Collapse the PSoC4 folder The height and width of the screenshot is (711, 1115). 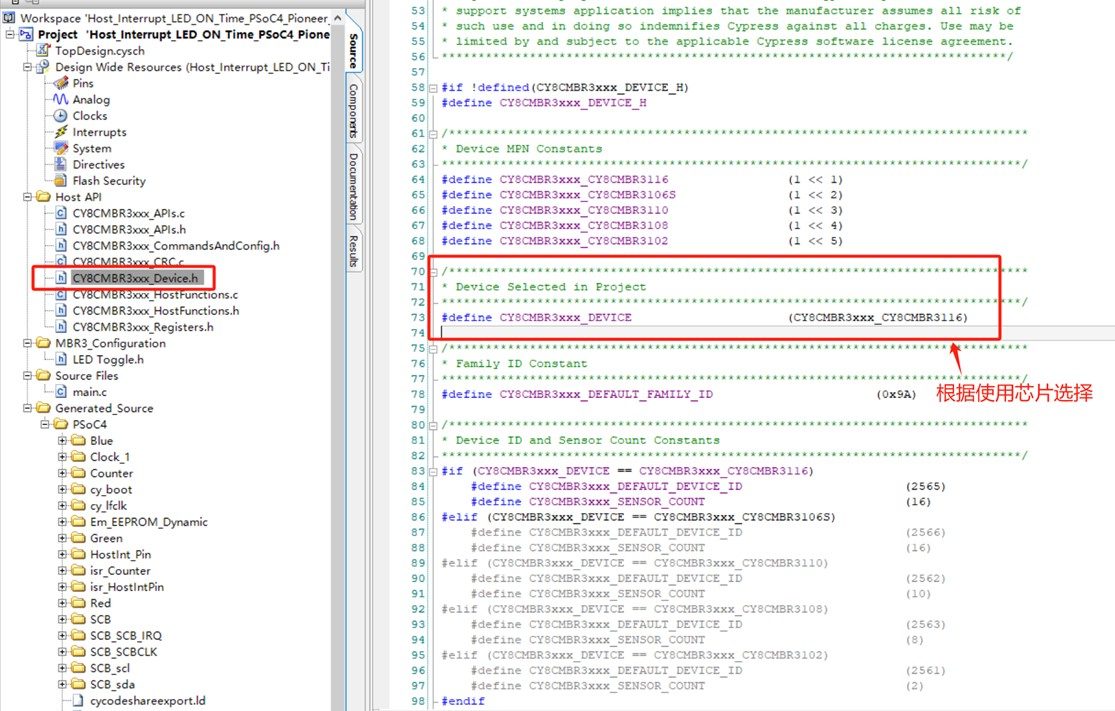[x=45, y=424]
